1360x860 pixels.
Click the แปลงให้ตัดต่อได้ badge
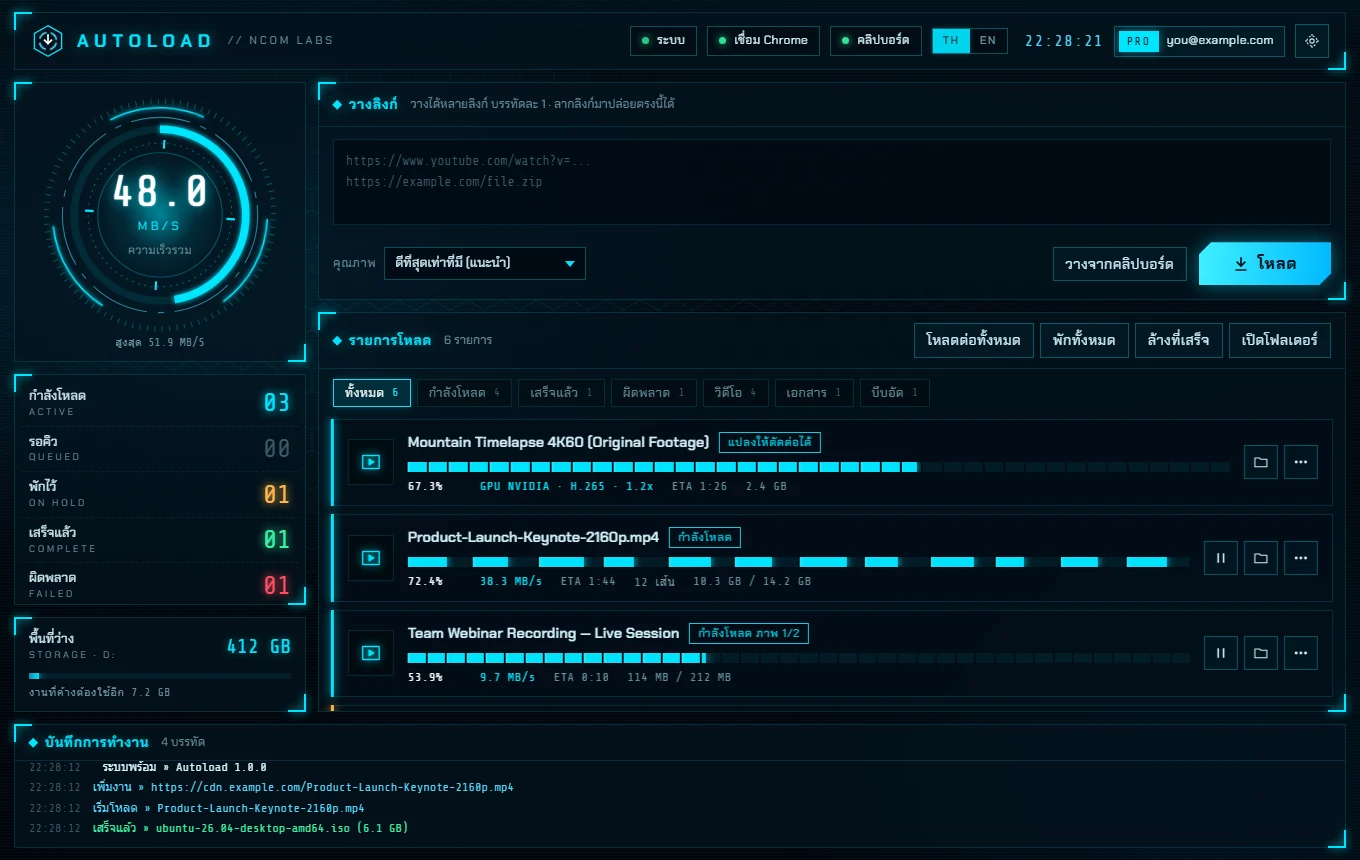pyautogui.click(x=770, y=442)
